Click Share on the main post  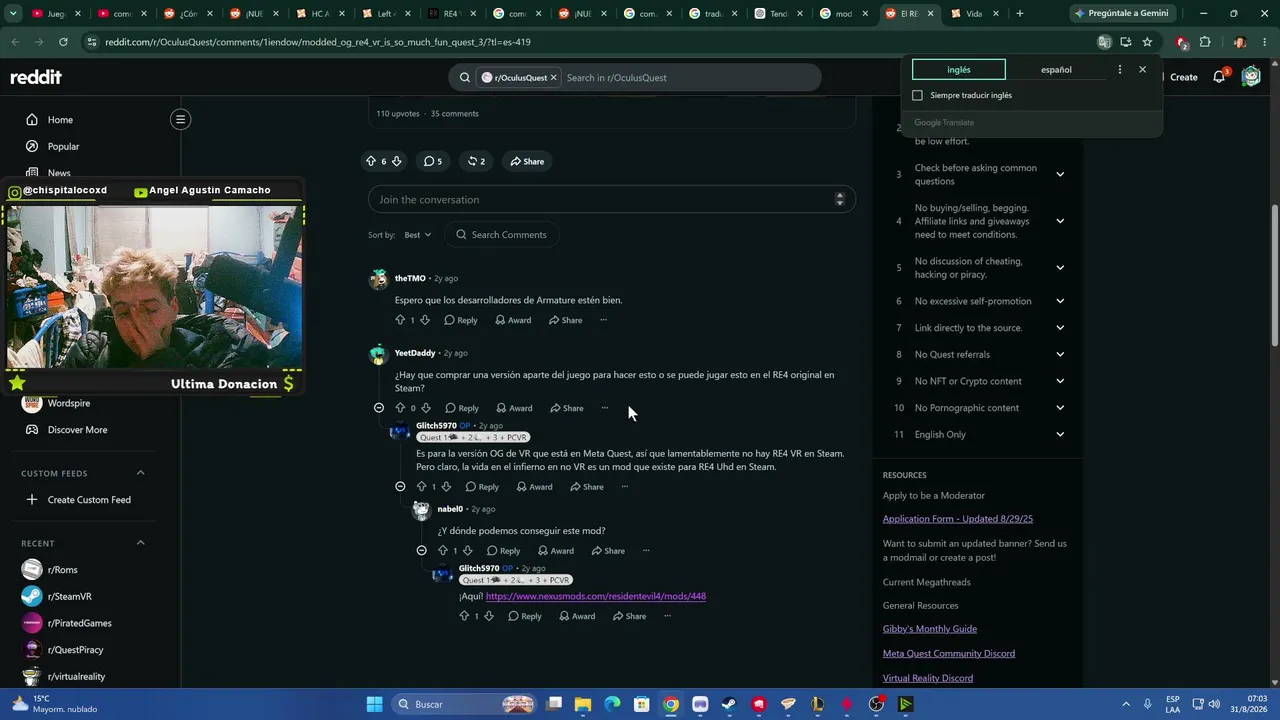(527, 161)
